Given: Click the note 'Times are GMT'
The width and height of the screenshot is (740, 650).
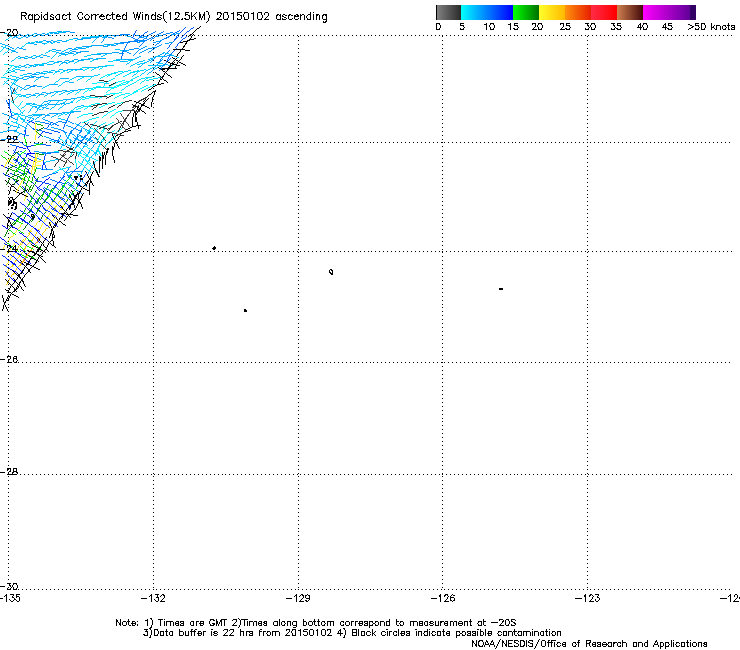Looking at the screenshot, I should (193, 623).
